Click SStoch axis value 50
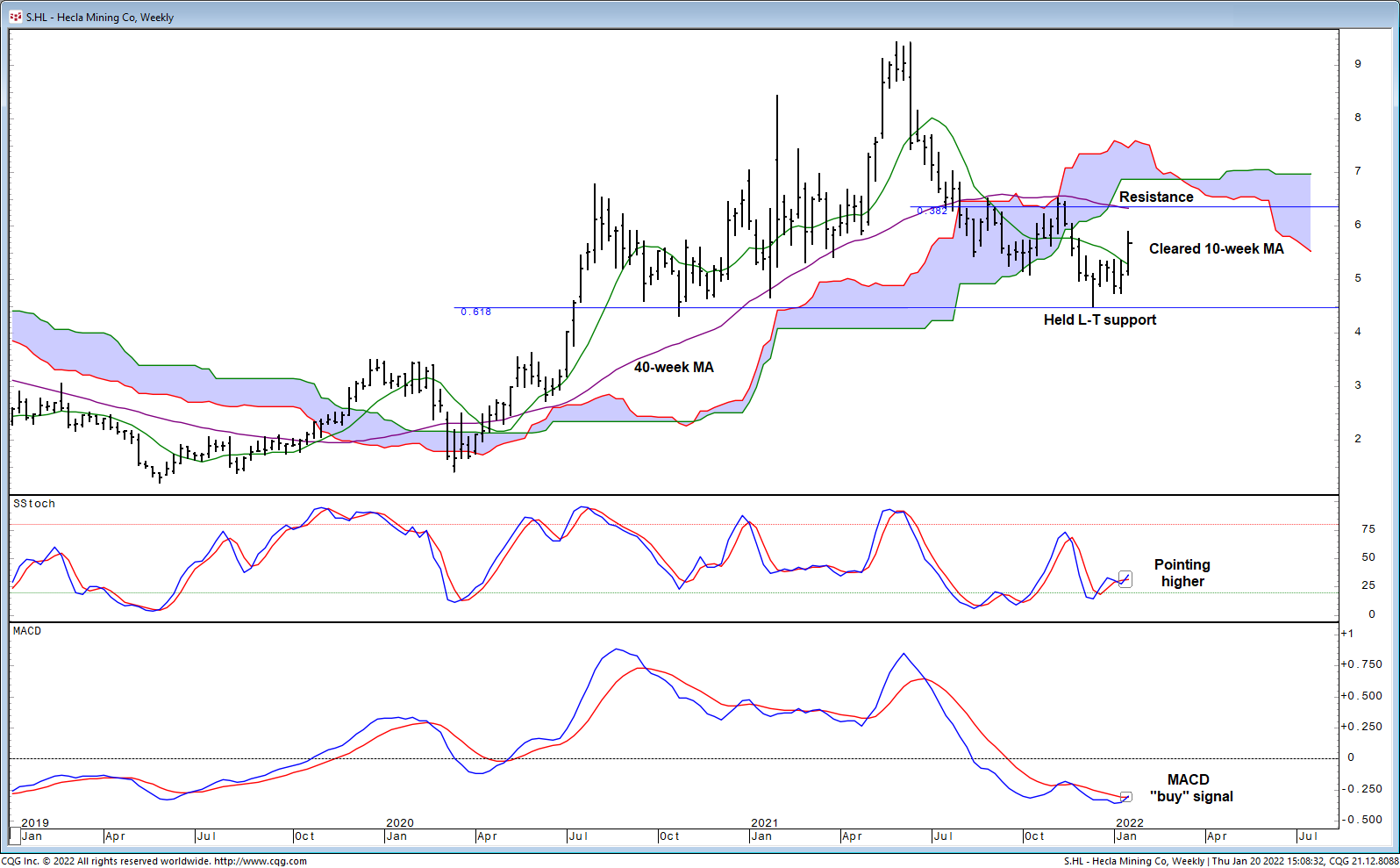The image size is (1400, 868). (1368, 557)
